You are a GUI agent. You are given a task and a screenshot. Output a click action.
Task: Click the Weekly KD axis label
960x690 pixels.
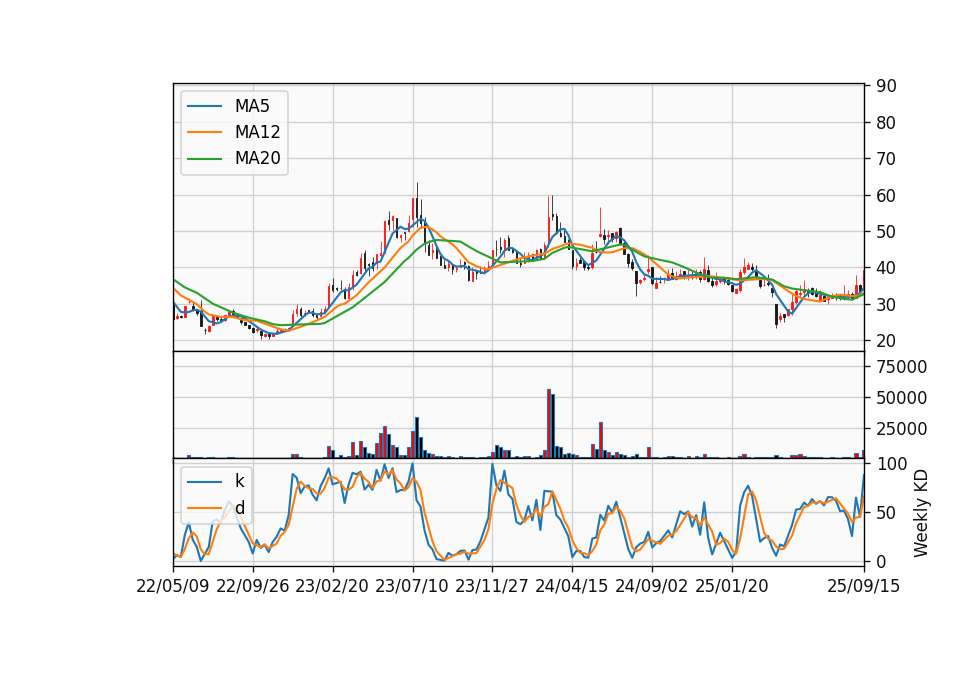tap(920, 513)
